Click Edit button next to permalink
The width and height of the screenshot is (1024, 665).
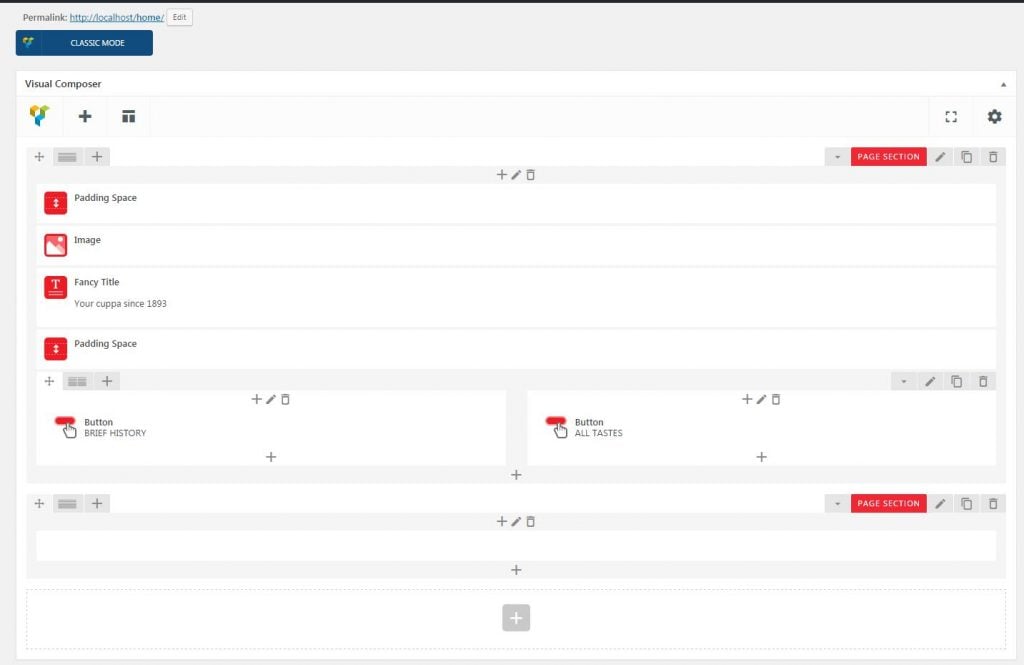[180, 17]
